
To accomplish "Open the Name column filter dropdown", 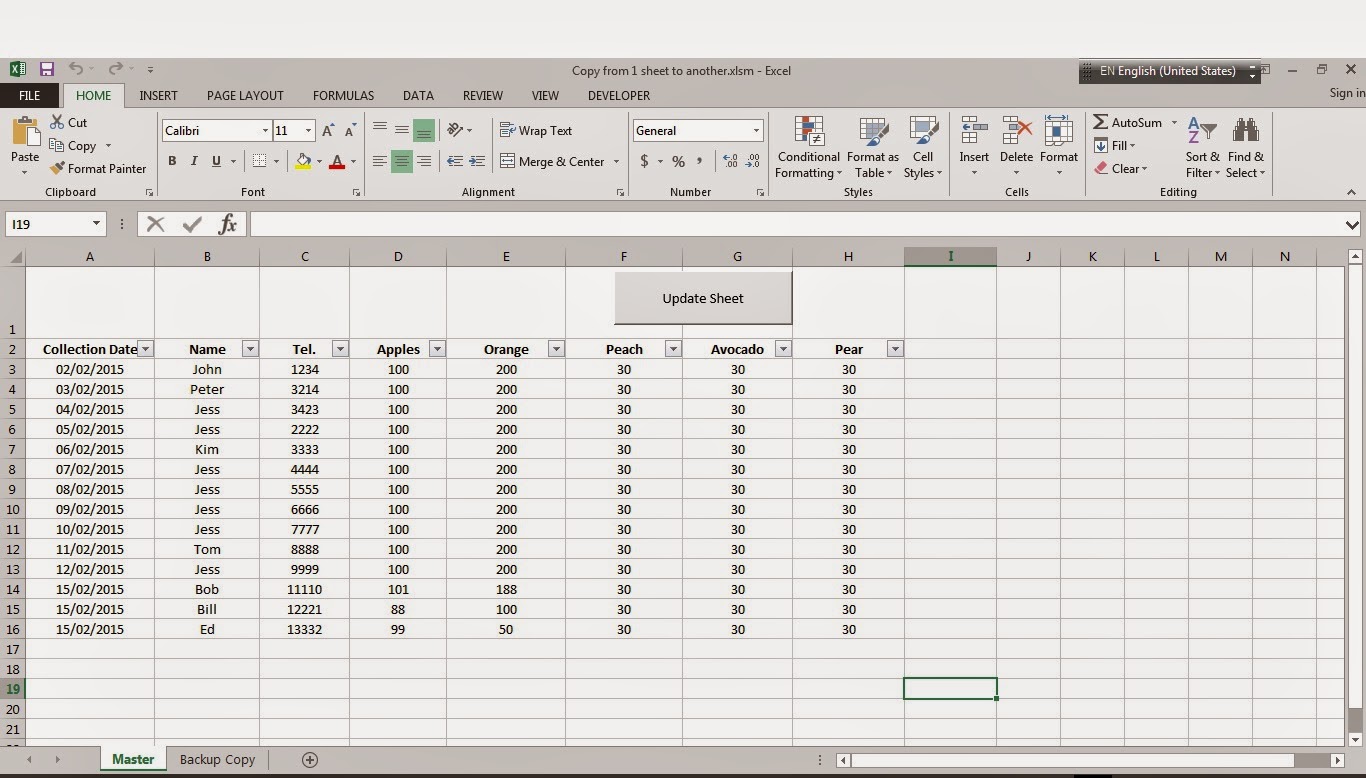I will [250, 349].
